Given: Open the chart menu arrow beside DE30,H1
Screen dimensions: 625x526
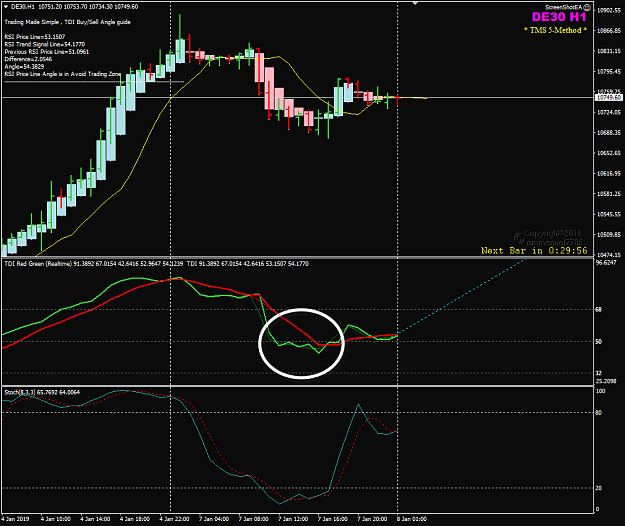Looking at the screenshot, I should coord(6,6).
